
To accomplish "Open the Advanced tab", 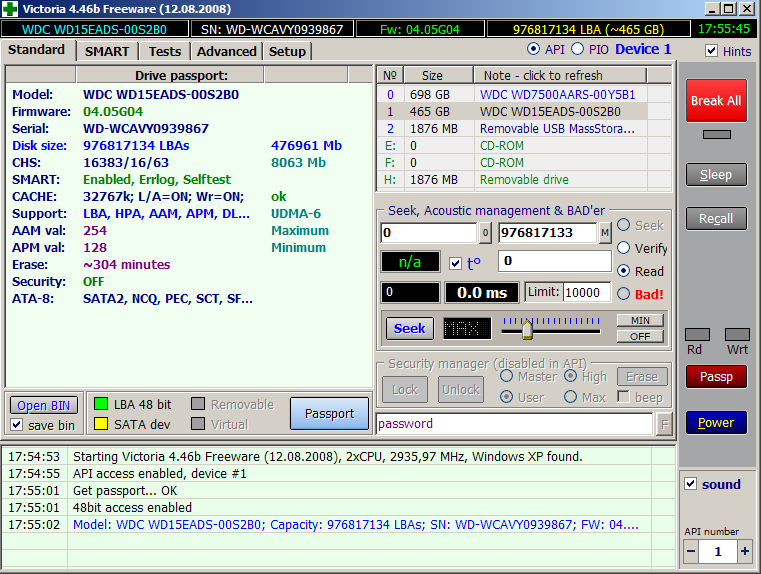I will tap(227, 51).
